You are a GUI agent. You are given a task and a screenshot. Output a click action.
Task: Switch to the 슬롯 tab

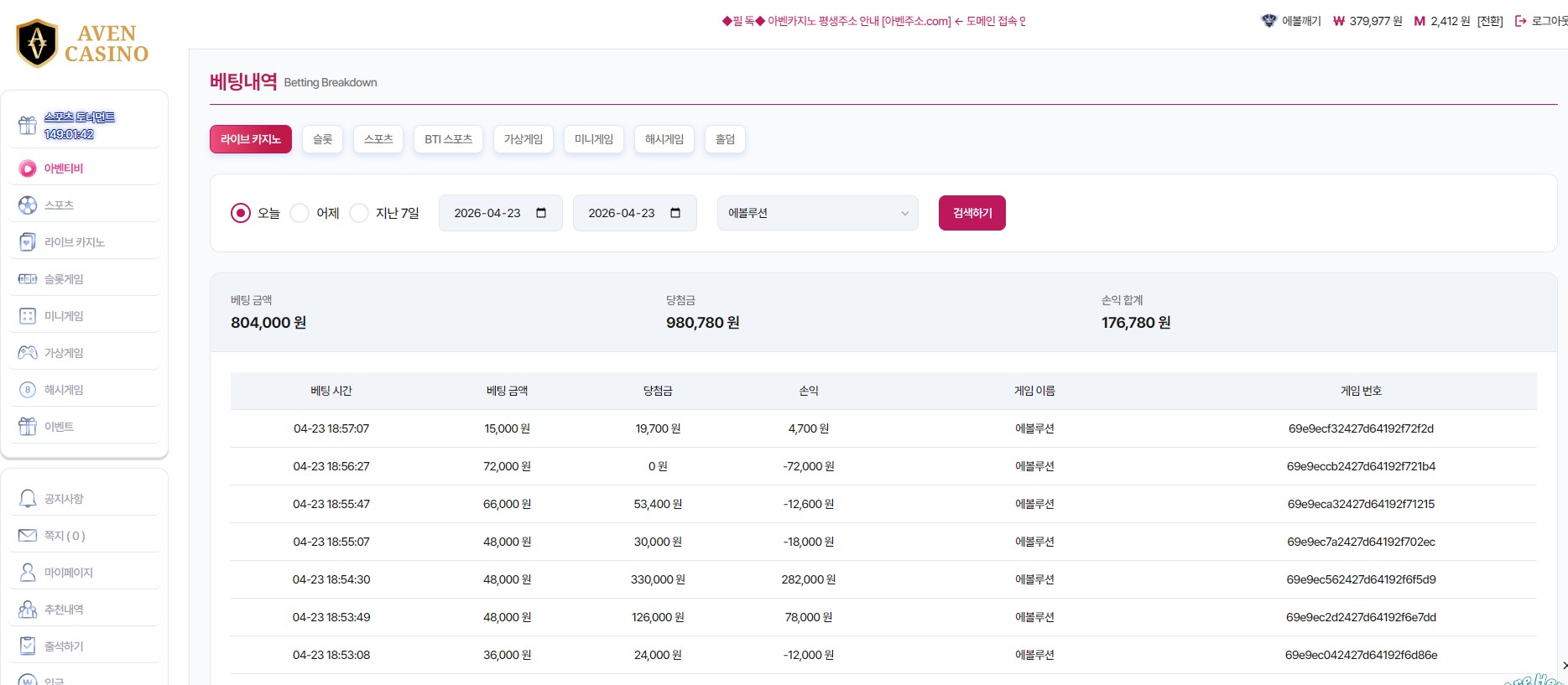tap(322, 139)
